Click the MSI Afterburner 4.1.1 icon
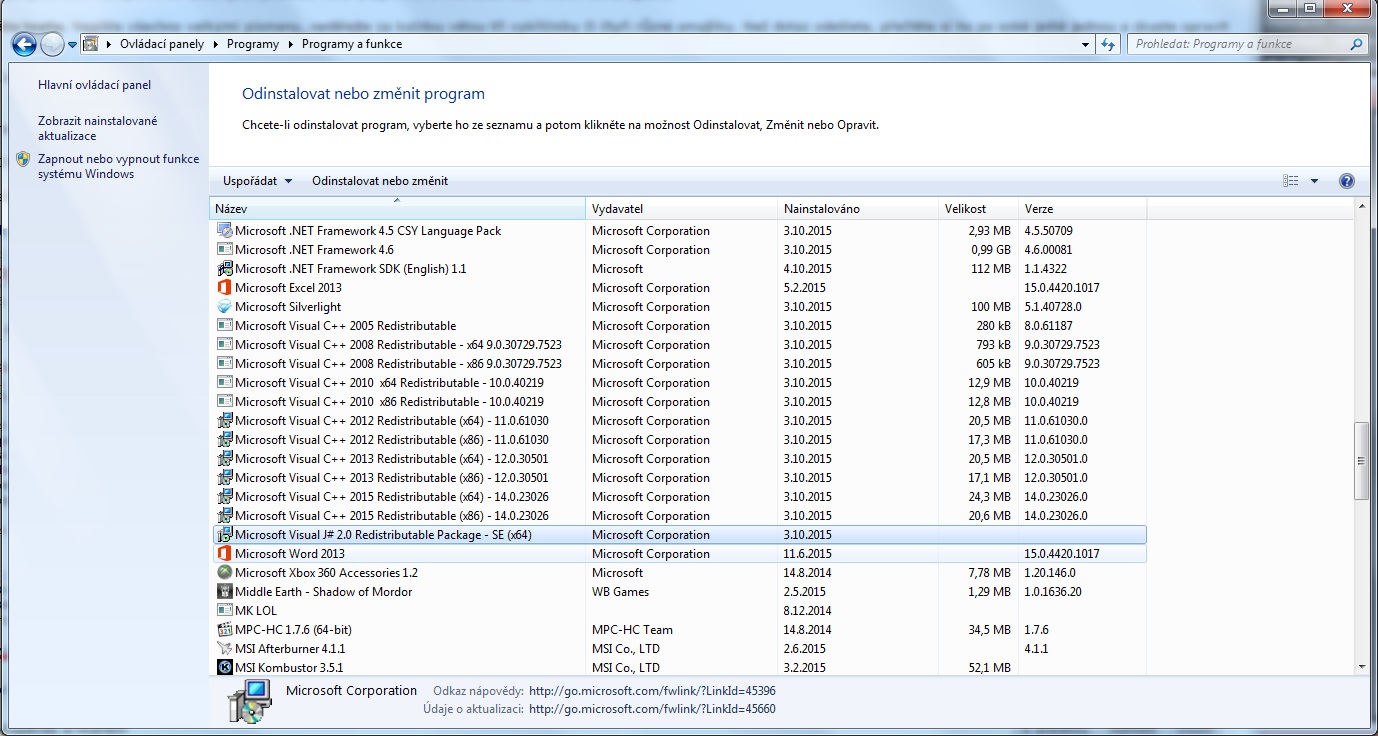Screen dimensions: 1378x736 coord(225,649)
